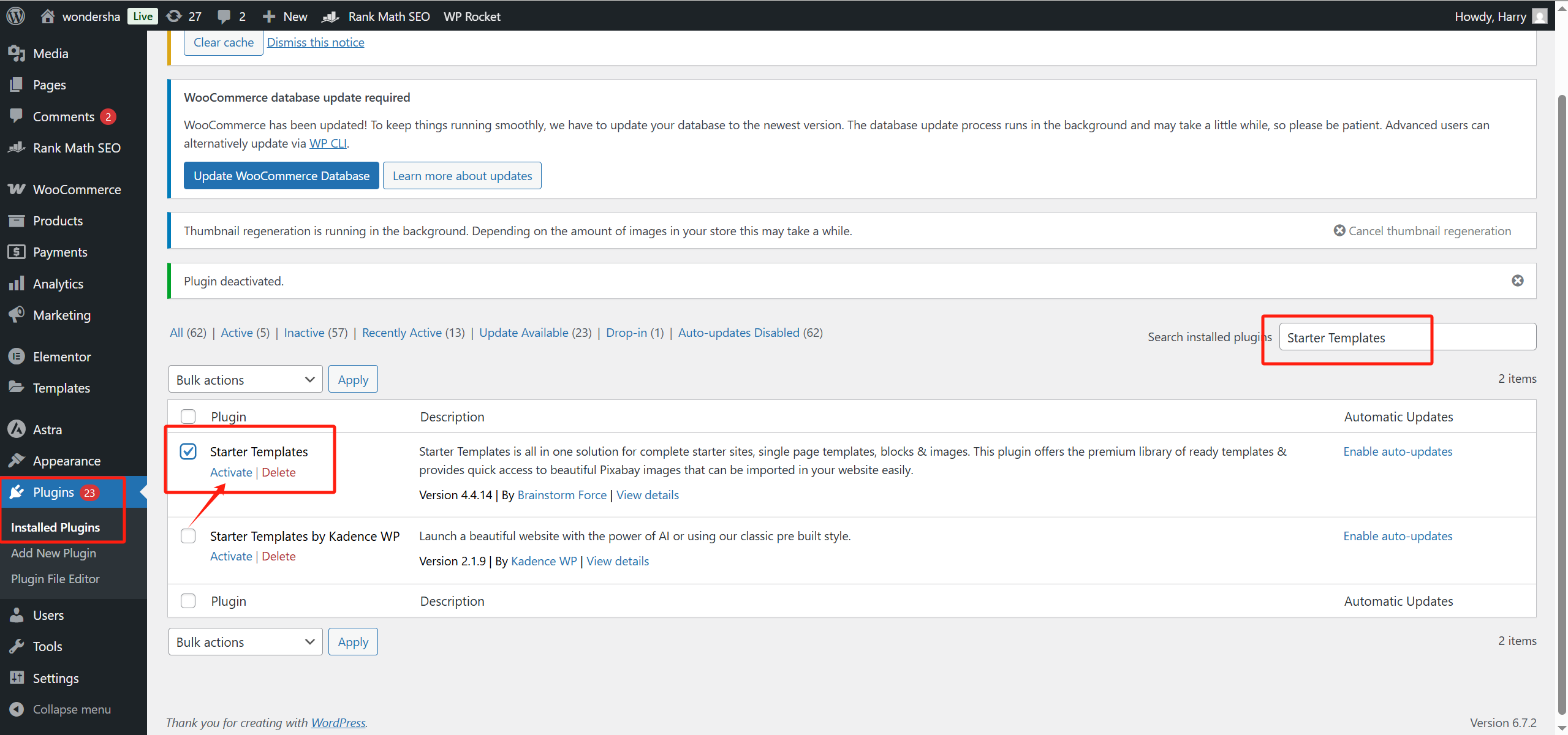Uncheck the Starter Templates plugin checkbox
Image resolution: width=1568 pixels, height=735 pixels.
pos(188,451)
